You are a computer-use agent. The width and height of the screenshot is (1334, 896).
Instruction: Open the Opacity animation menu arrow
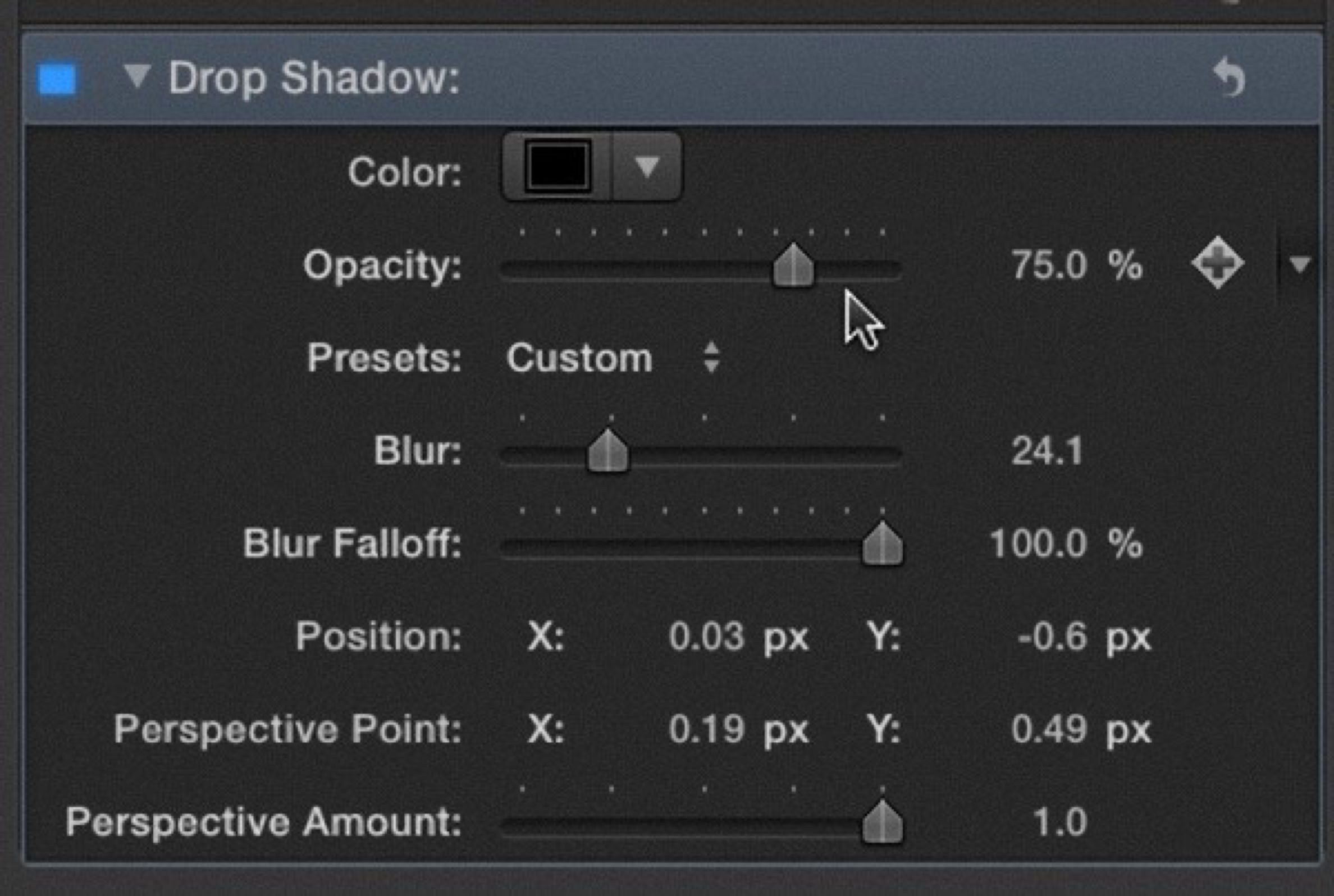pos(1300,264)
